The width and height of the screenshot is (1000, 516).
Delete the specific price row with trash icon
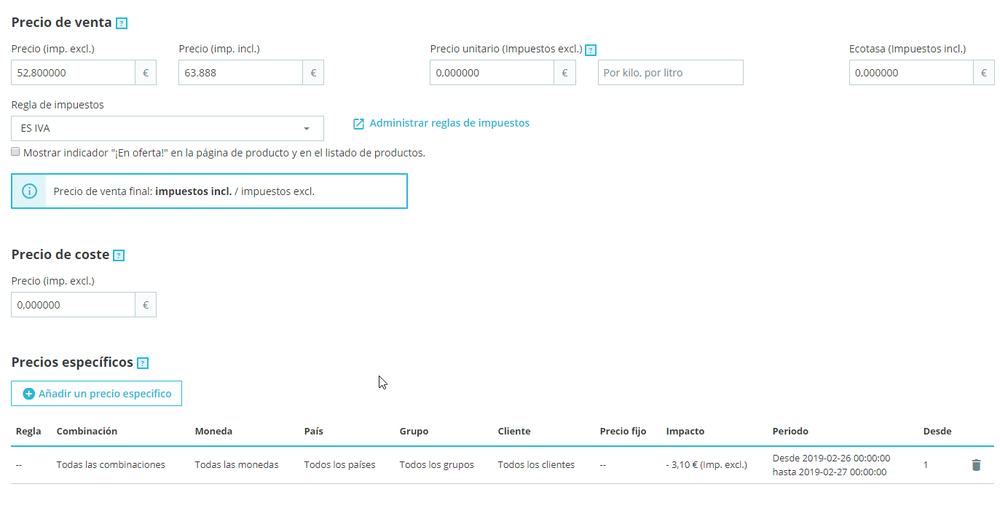pos(976,465)
